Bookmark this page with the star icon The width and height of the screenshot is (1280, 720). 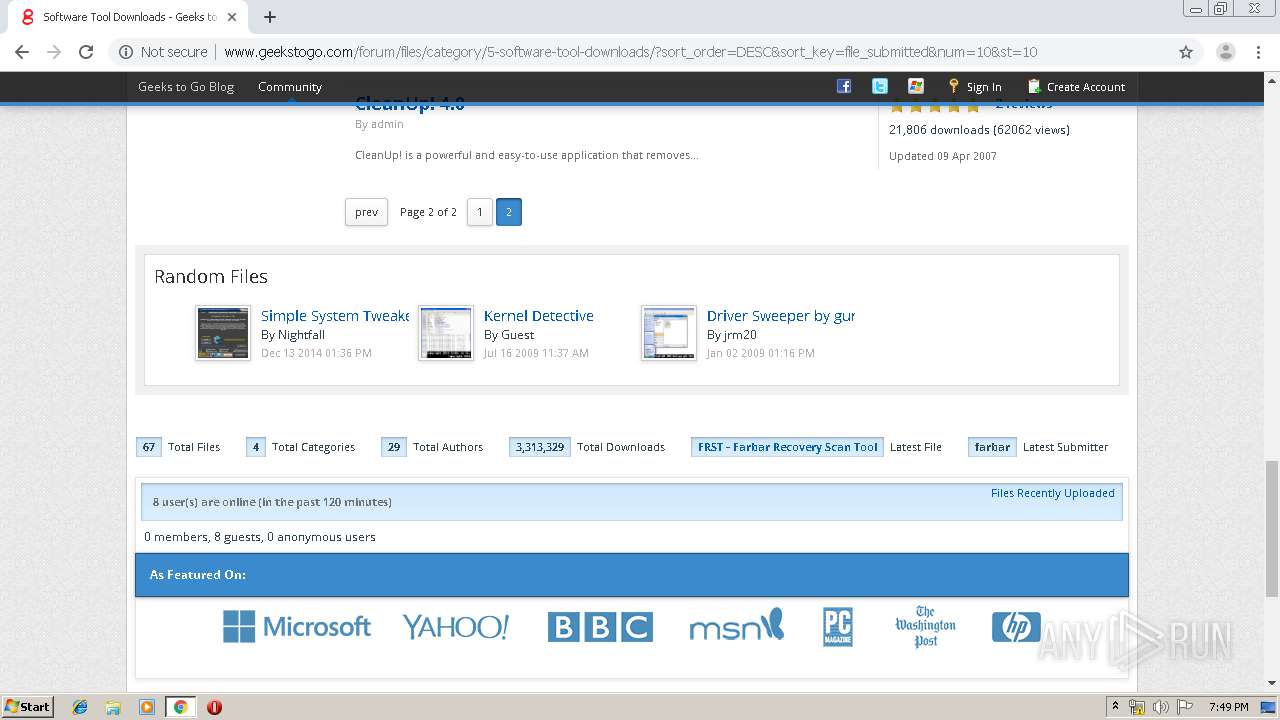pos(1186,52)
